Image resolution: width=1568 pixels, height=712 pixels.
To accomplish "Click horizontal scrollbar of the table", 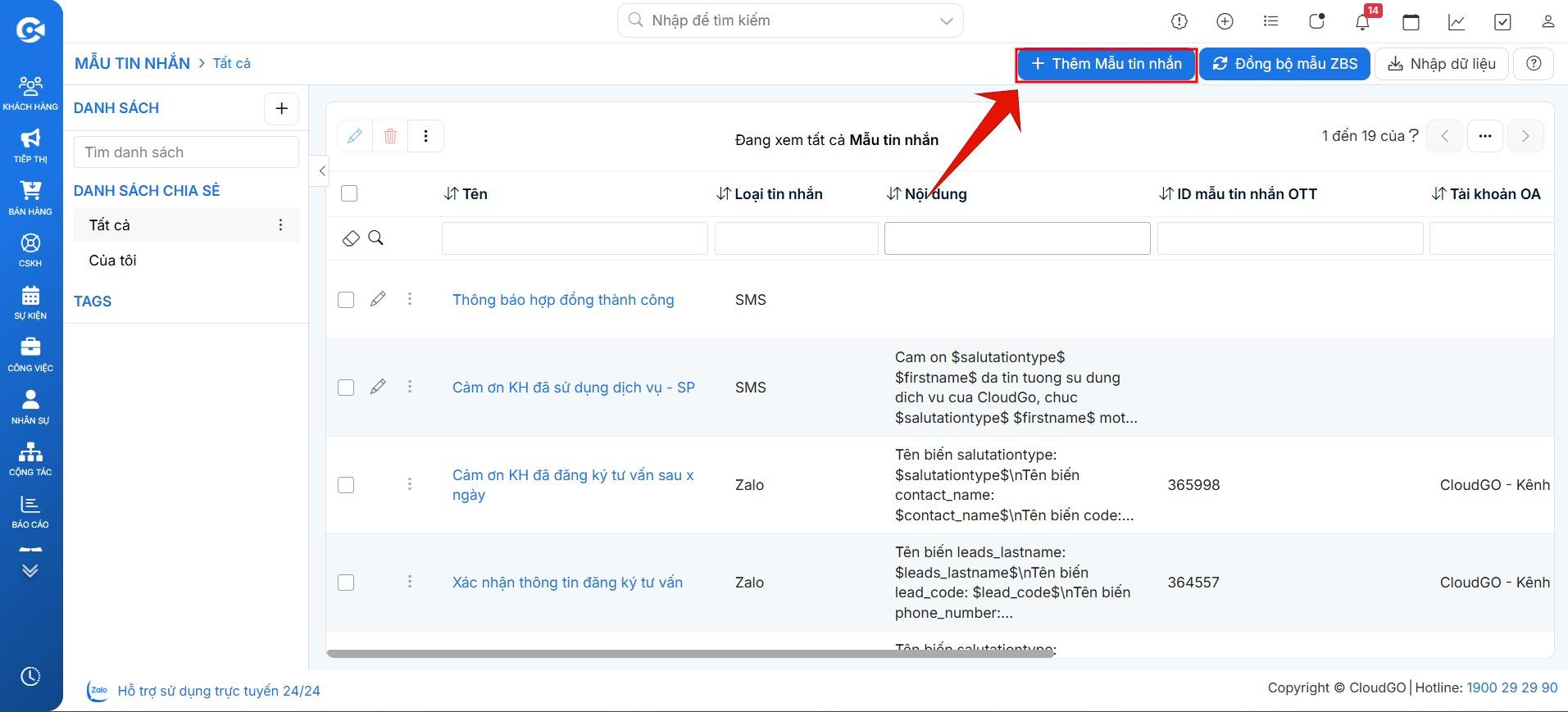I will click(690, 654).
